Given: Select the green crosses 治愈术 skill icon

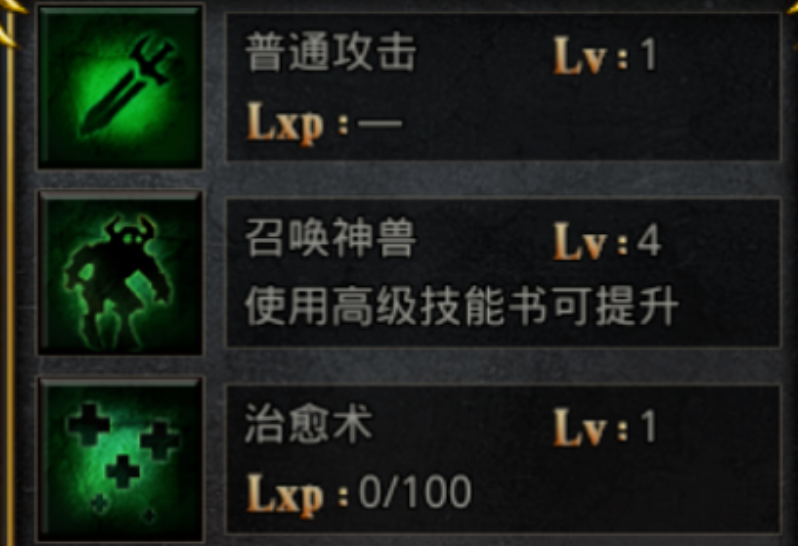Looking at the screenshot, I should (x=121, y=461).
